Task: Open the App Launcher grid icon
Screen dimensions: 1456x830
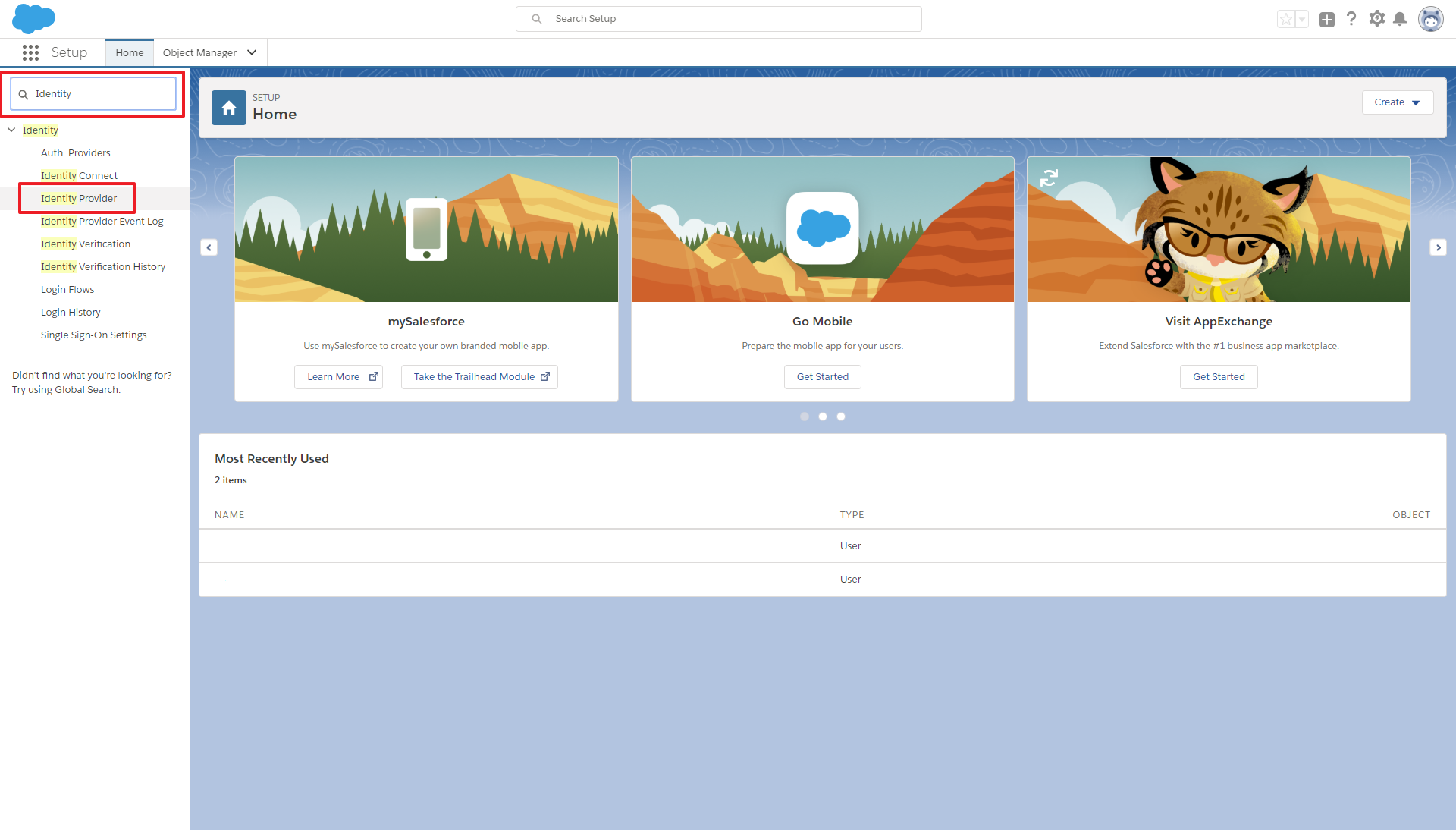Action: [x=30, y=52]
